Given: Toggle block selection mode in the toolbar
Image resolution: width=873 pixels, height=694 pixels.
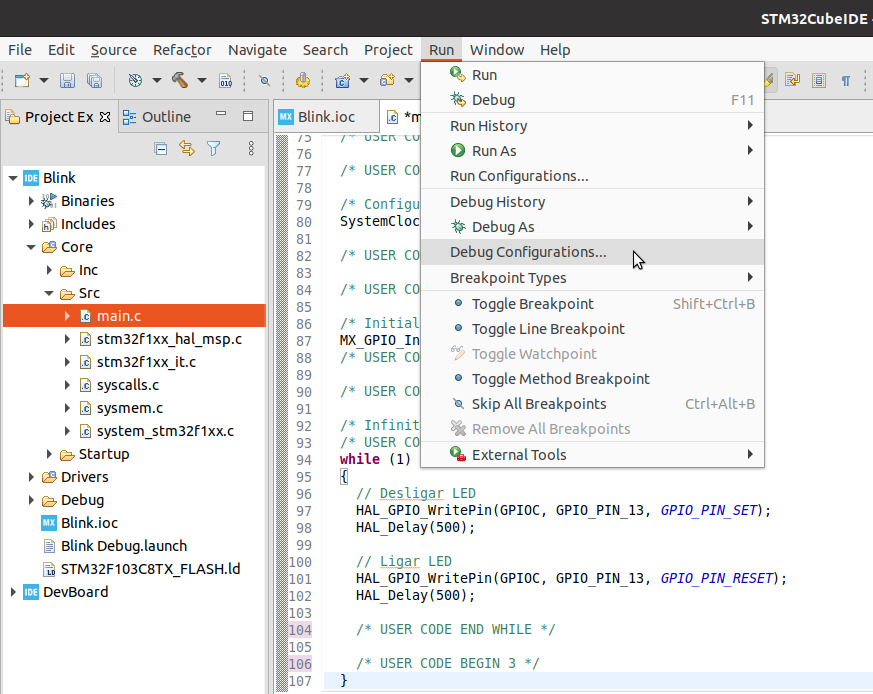Looking at the screenshot, I should 818,81.
